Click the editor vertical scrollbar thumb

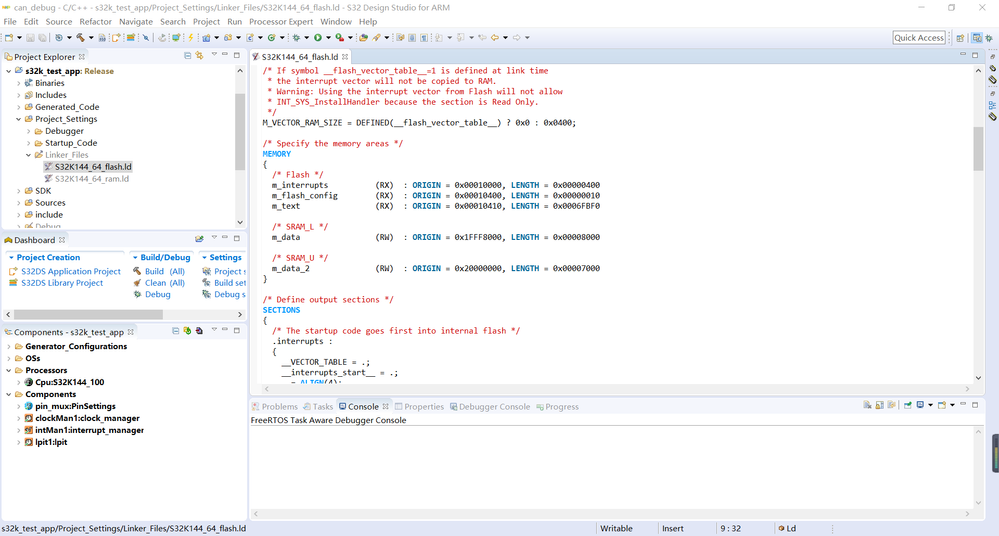978,148
